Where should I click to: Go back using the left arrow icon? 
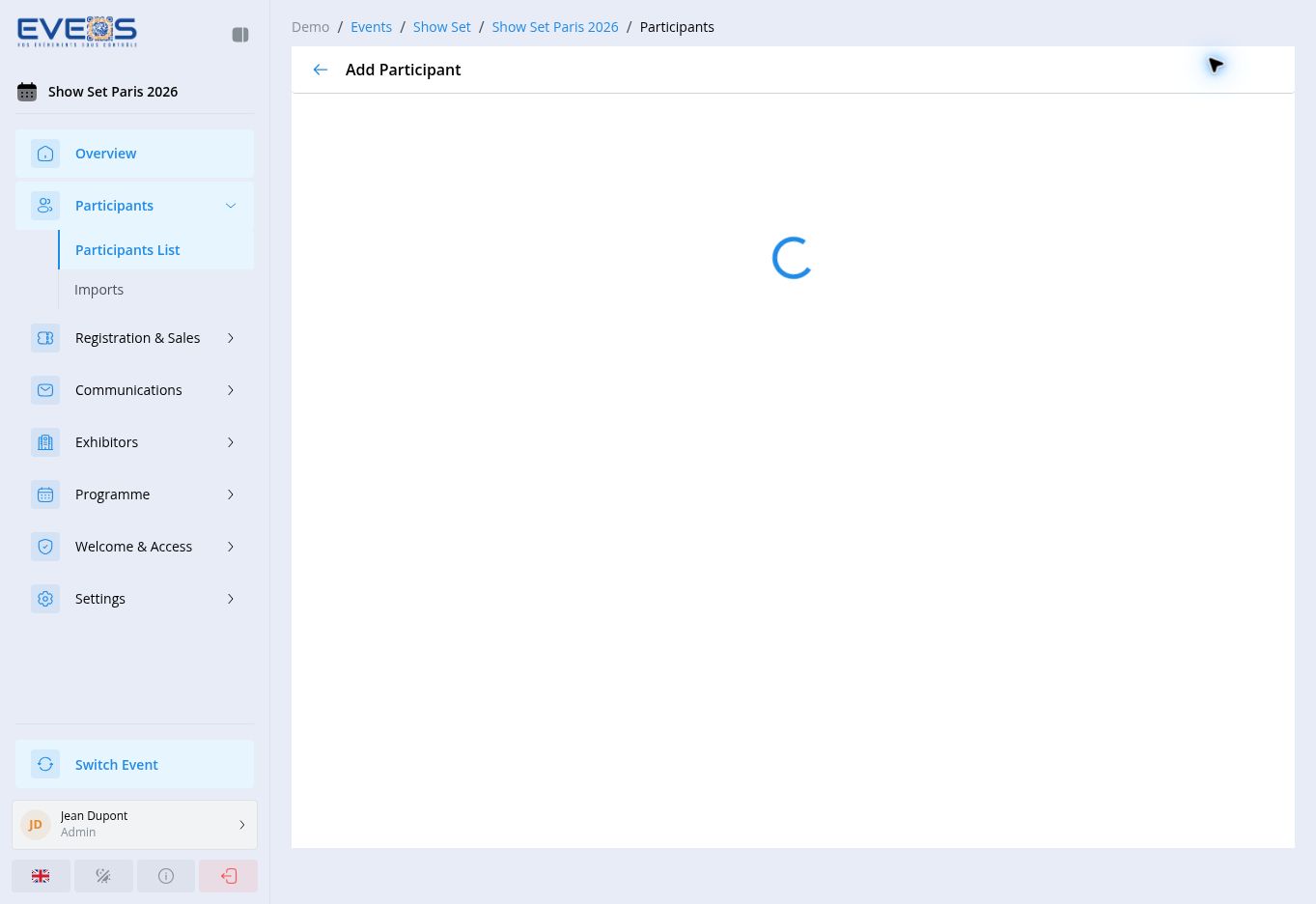point(321,70)
